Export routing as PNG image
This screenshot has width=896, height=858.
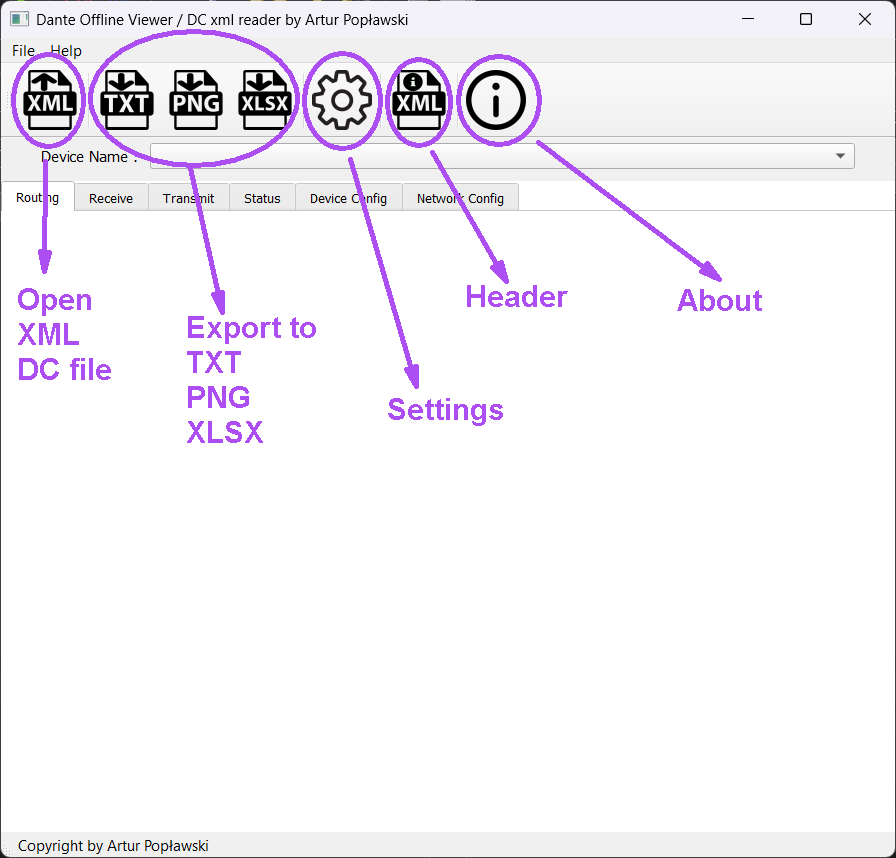click(195, 100)
